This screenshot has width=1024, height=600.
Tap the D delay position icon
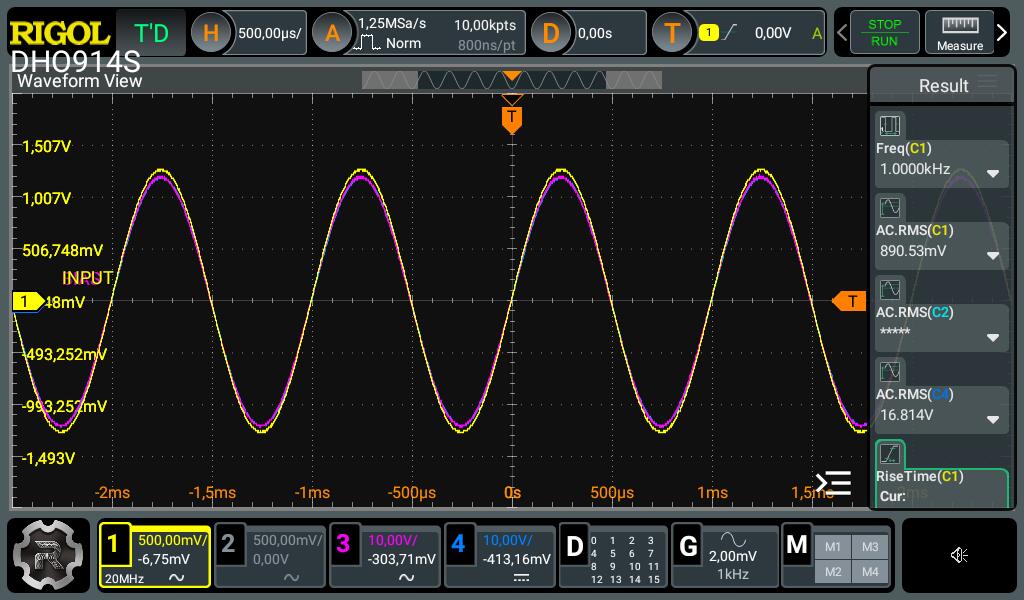click(x=551, y=33)
